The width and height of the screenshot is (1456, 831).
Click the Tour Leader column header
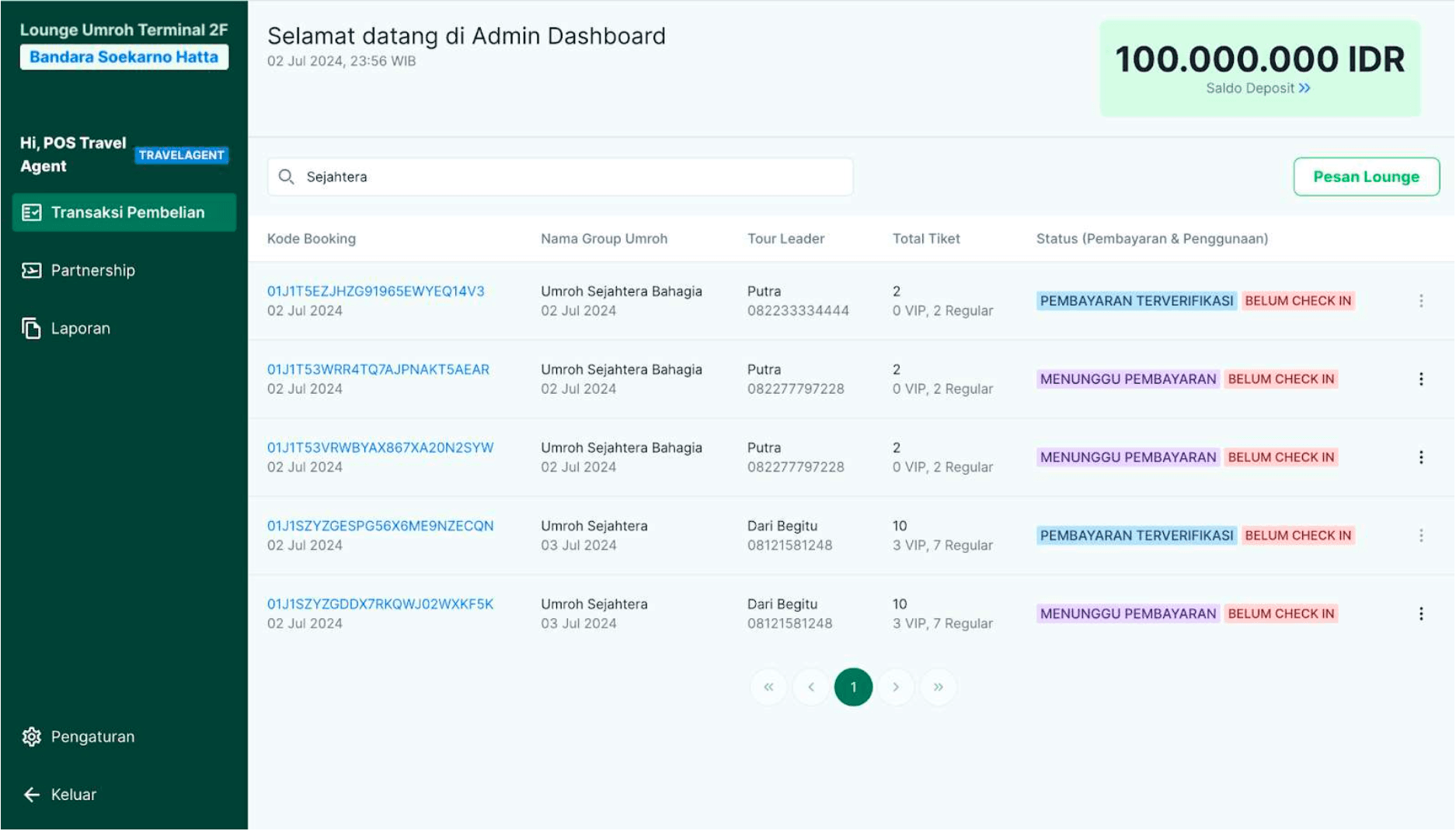(785, 239)
